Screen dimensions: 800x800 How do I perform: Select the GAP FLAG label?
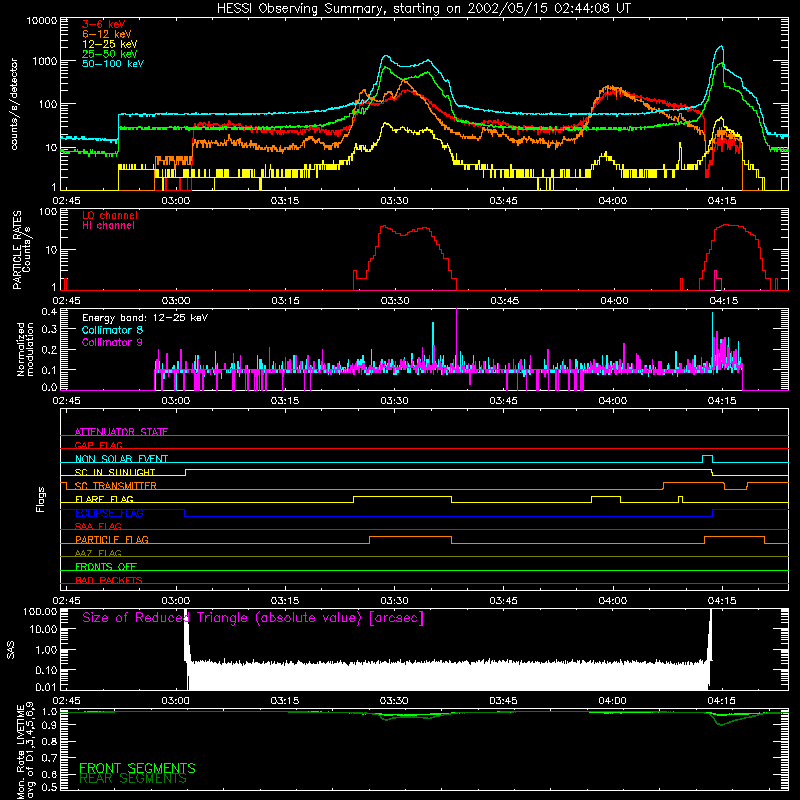pyautogui.click(x=98, y=445)
